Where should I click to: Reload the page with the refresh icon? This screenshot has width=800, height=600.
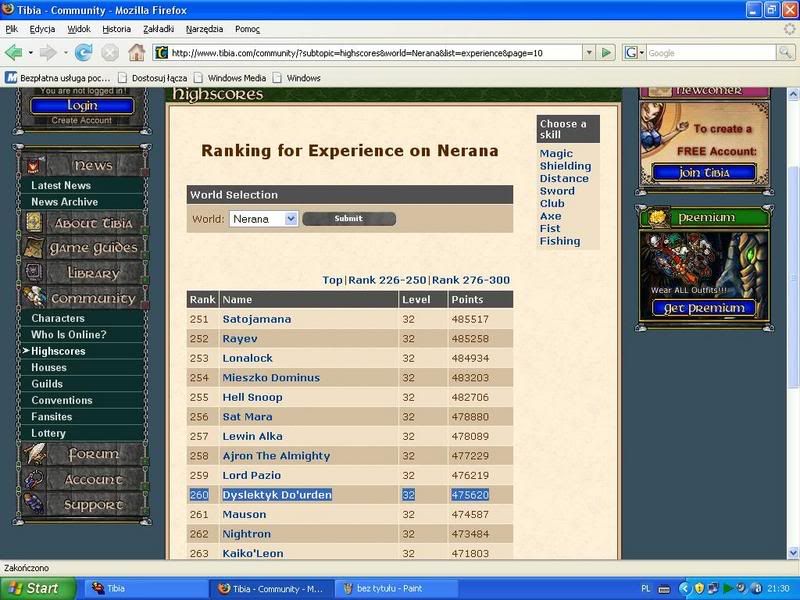(x=83, y=52)
